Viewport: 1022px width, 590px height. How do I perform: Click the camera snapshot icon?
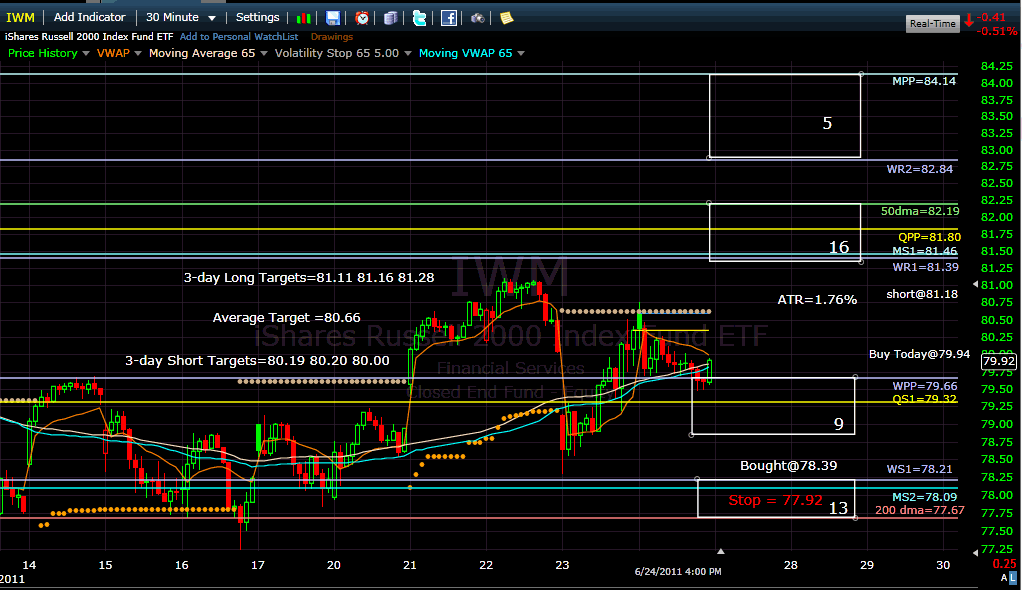coord(478,18)
